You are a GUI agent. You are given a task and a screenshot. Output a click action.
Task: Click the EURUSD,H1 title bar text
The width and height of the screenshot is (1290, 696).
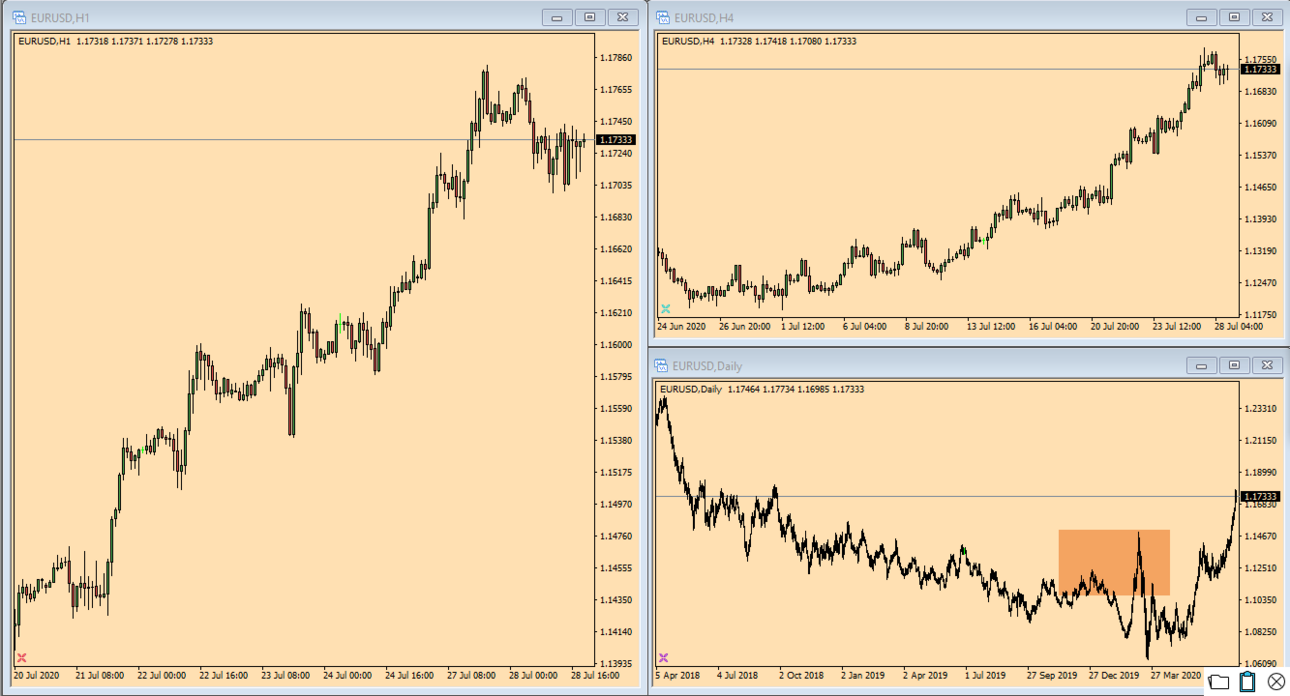point(60,17)
